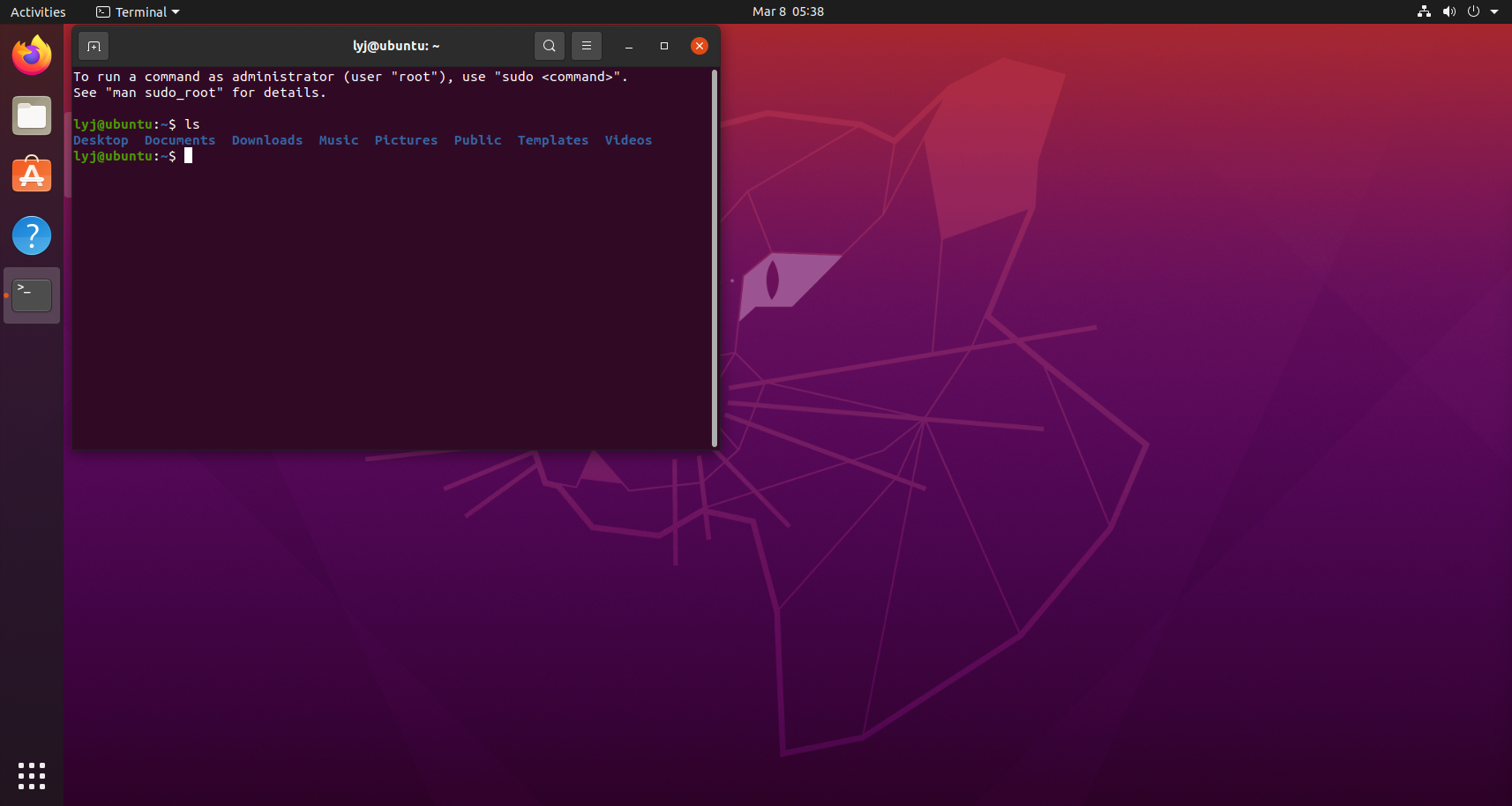Open the Activities overview

(x=38, y=11)
